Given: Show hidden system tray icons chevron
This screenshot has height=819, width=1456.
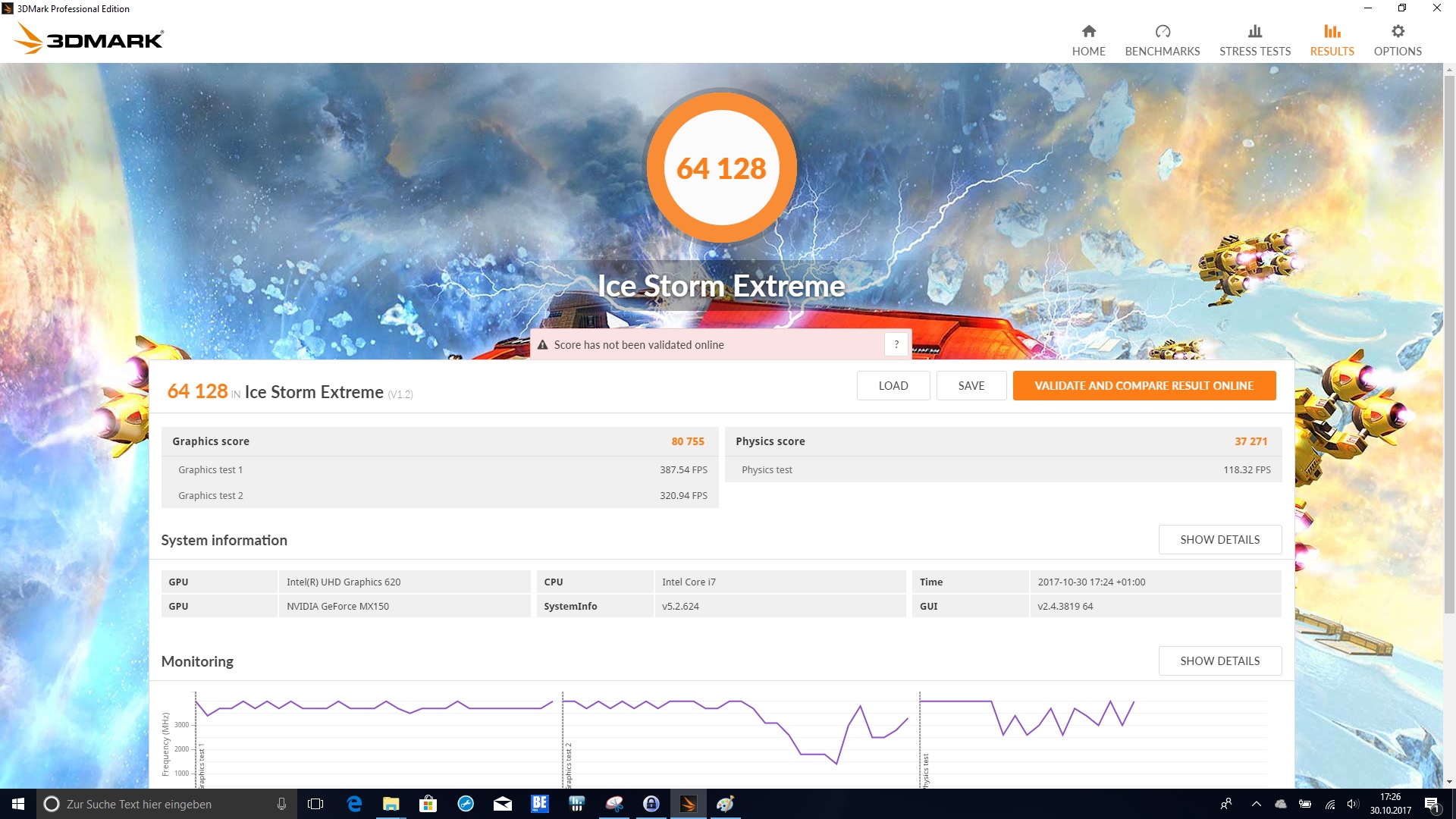Looking at the screenshot, I should click(x=1256, y=804).
